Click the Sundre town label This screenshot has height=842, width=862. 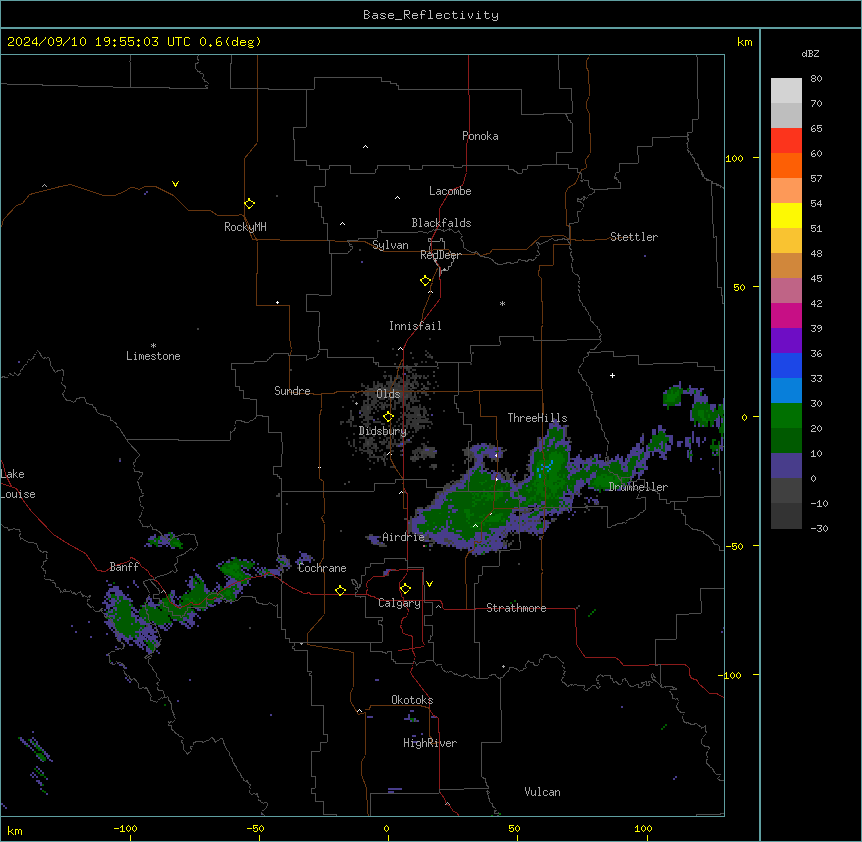[x=292, y=391]
